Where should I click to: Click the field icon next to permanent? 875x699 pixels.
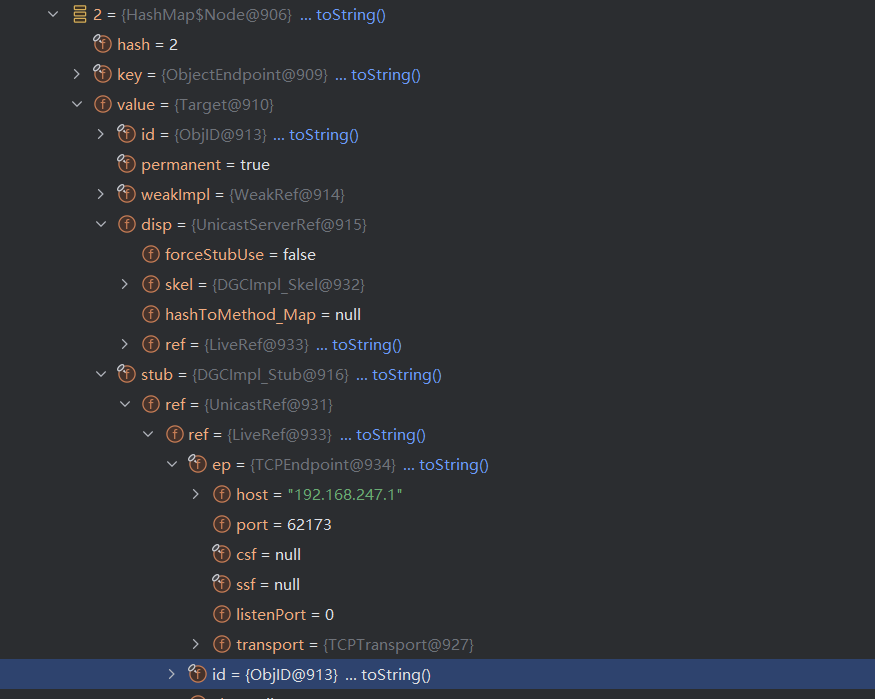126,164
